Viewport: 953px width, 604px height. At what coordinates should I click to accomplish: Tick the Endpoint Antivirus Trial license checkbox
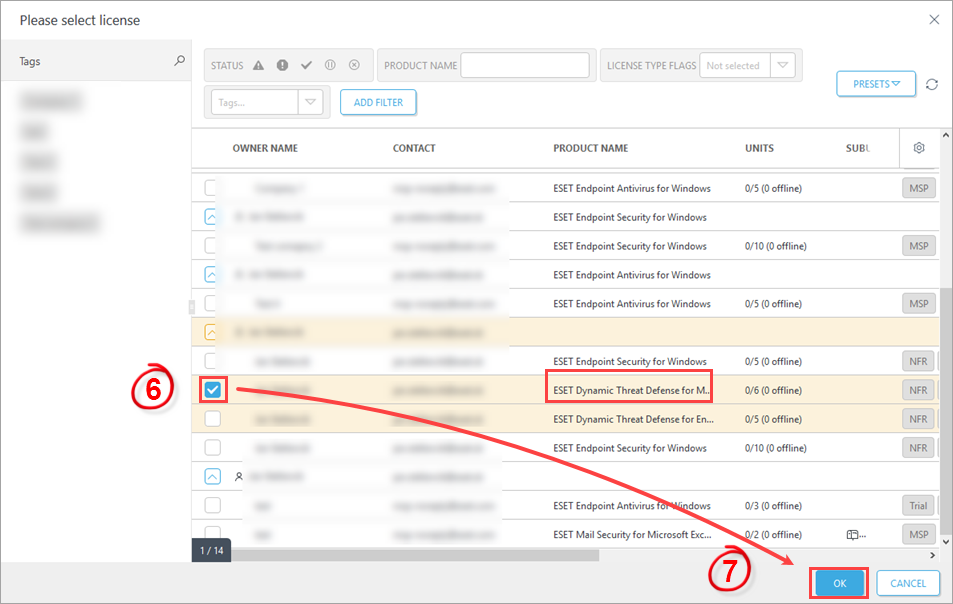coord(213,506)
